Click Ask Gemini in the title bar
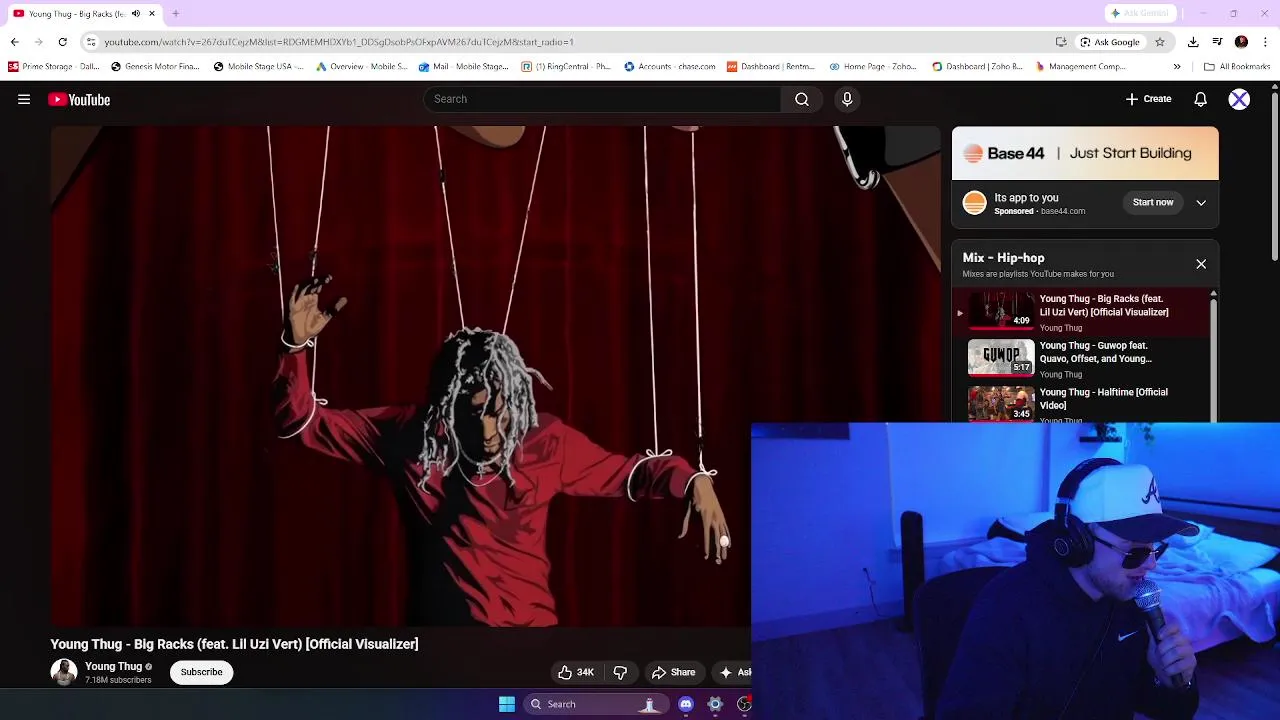1280x720 pixels. point(1138,13)
